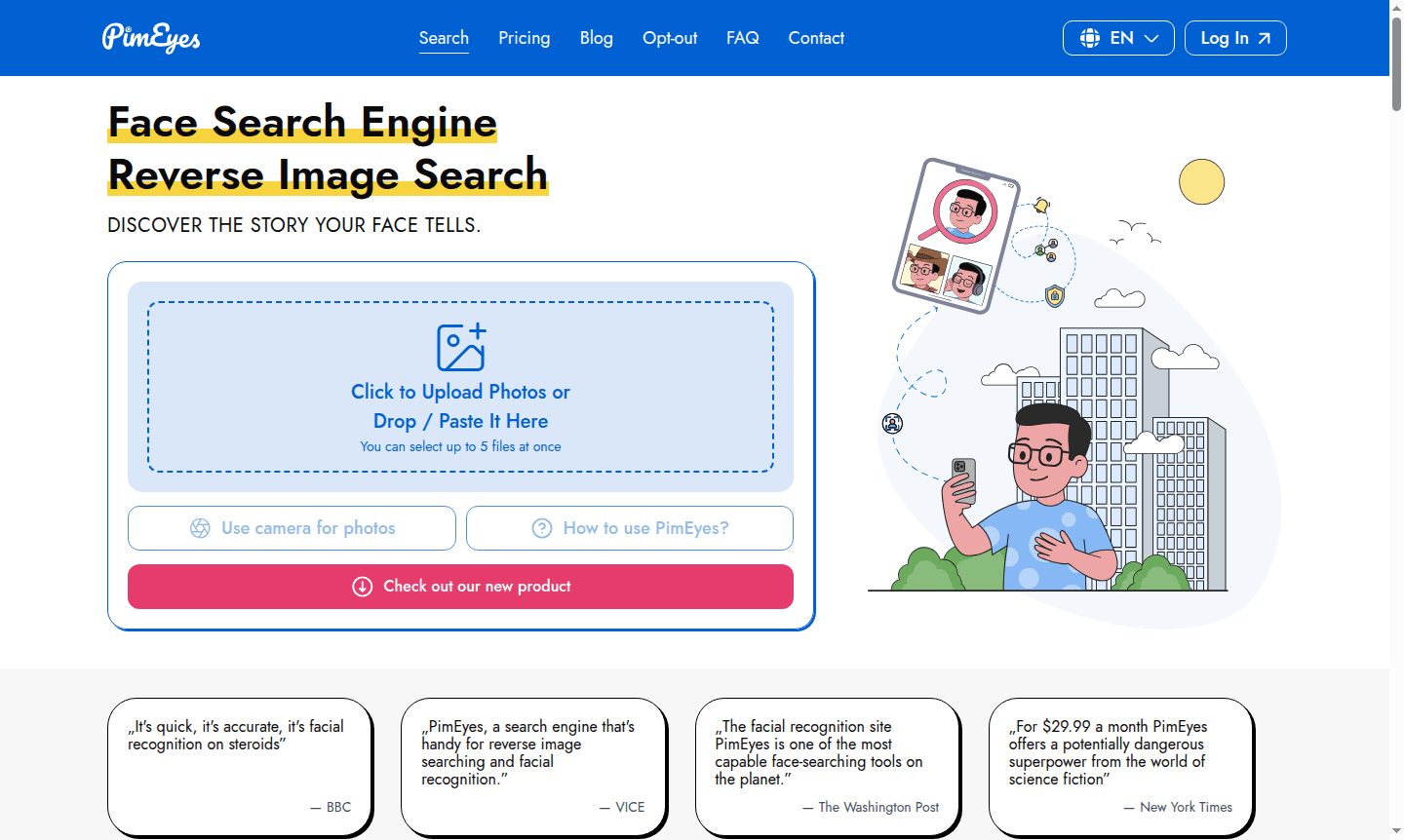Click the PimEyes logo
Image resolution: width=1404 pixels, height=840 pixels.
tap(150, 37)
